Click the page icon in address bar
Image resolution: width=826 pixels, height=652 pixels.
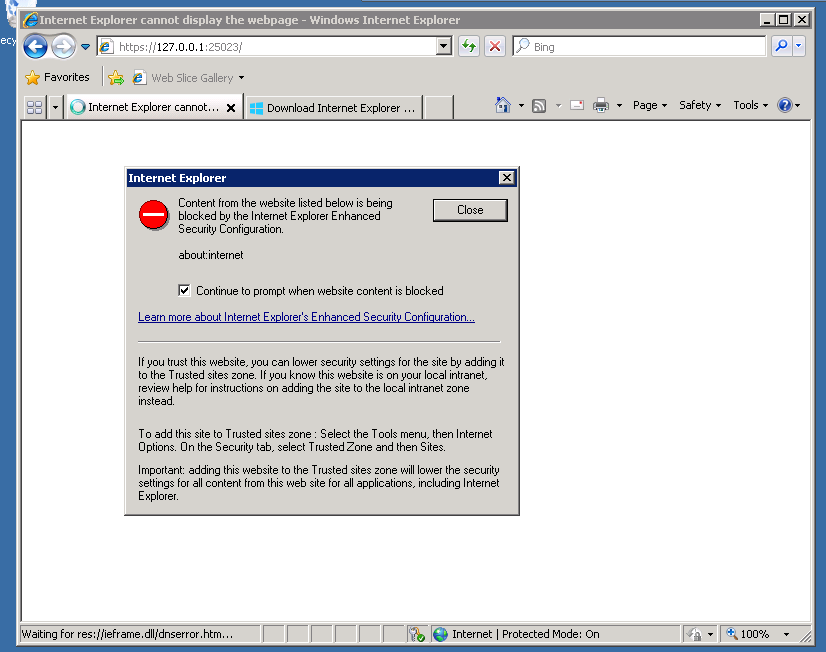(x=106, y=47)
